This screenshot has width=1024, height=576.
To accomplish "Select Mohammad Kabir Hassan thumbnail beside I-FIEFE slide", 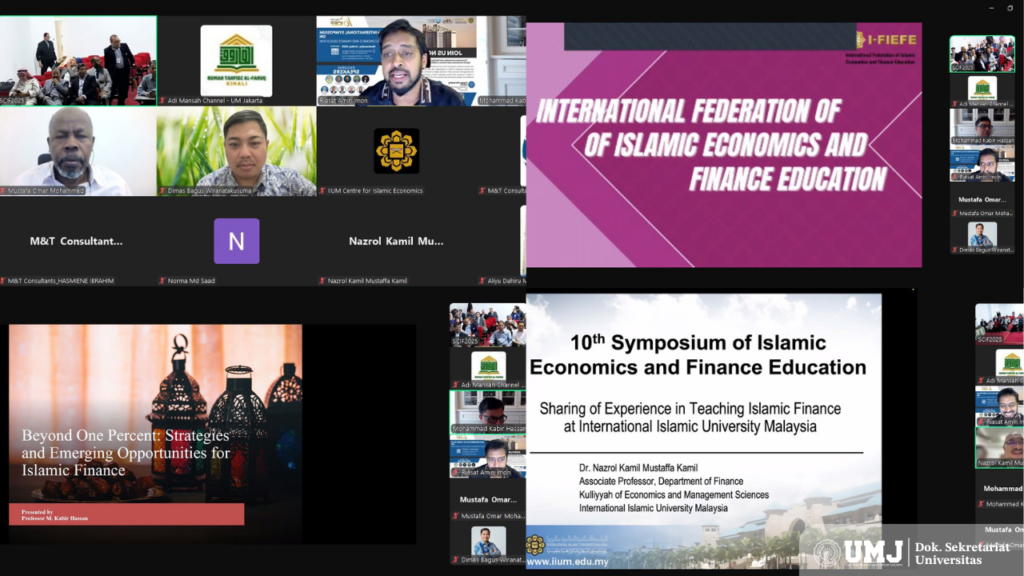I will (x=982, y=126).
